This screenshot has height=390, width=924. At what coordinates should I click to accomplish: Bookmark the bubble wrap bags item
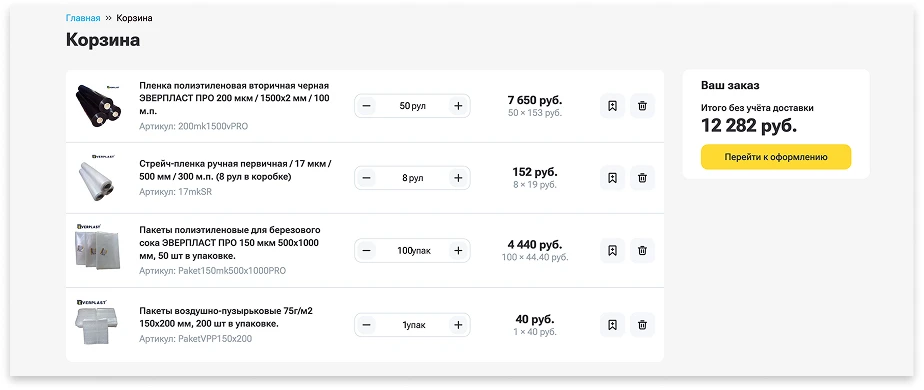612,325
